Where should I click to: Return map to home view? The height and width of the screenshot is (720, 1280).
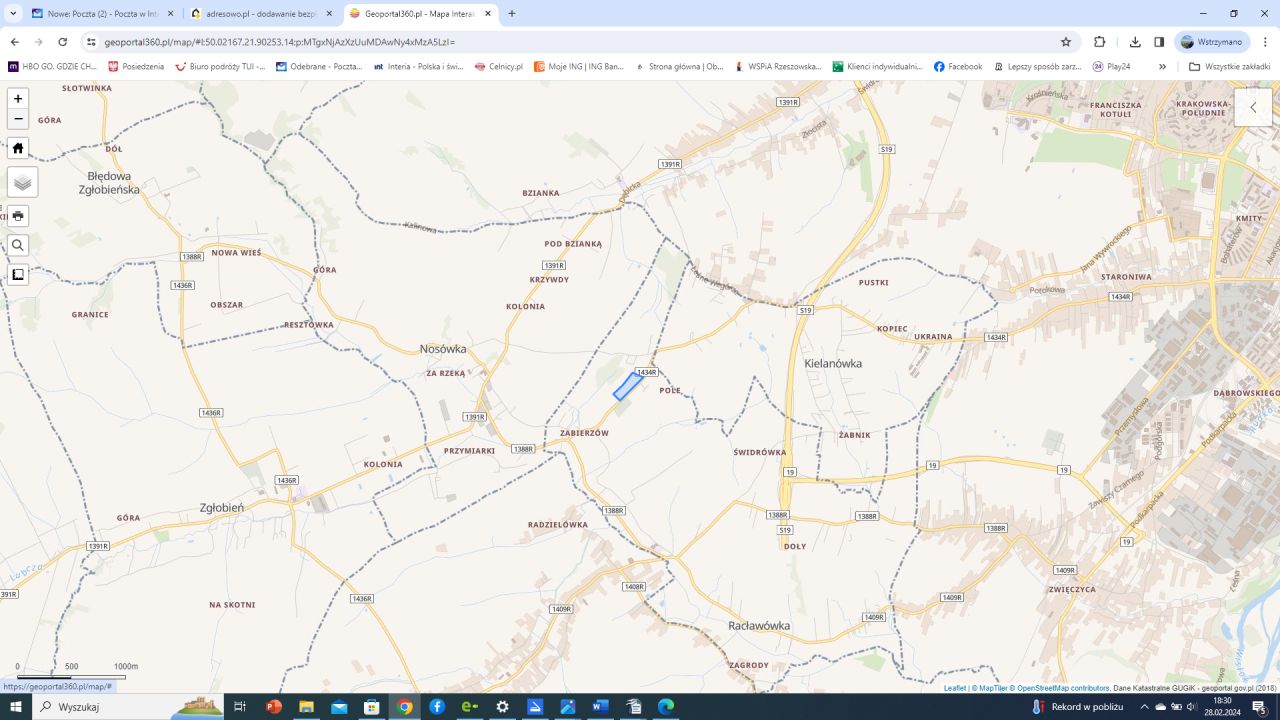pyautogui.click(x=18, y=148)
